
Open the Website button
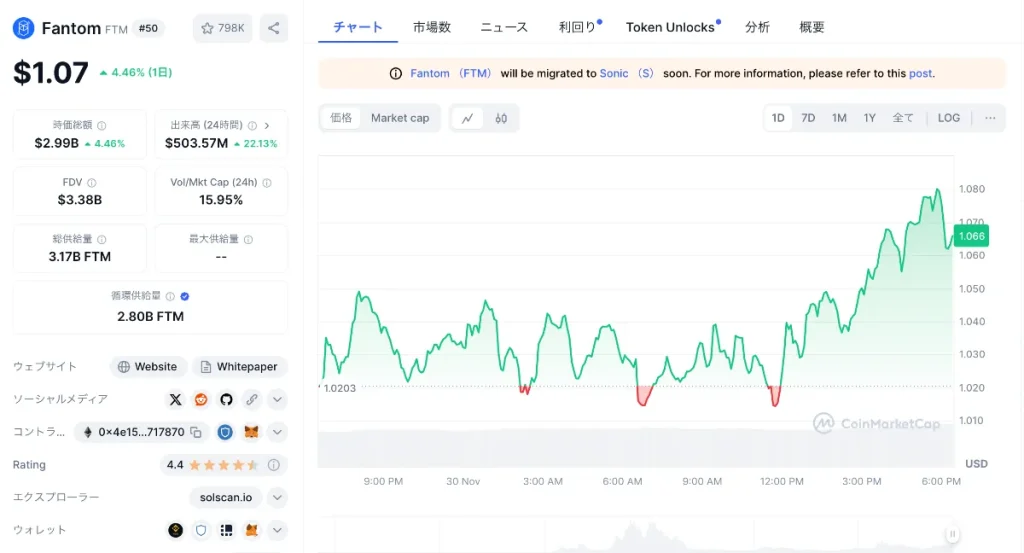coord(148,367)
